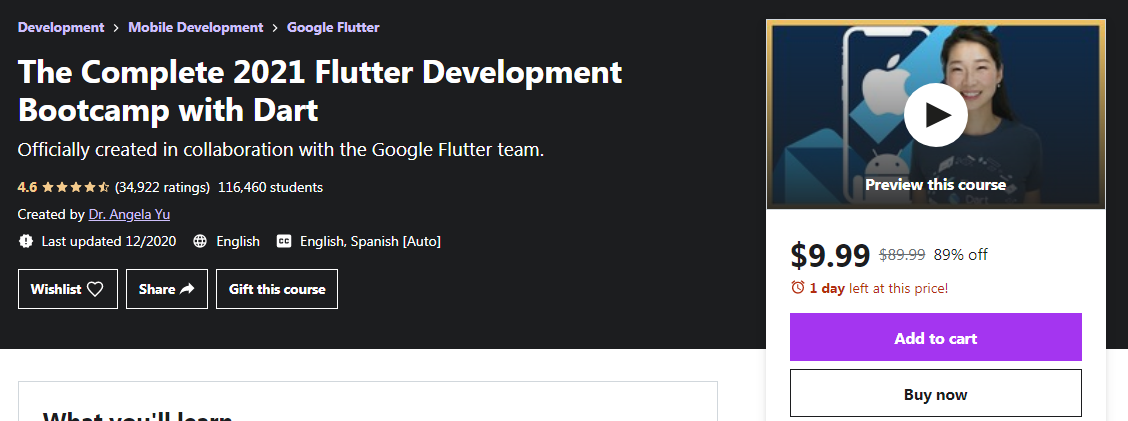Click the Google Flutter team subtitle

point(281,150)
